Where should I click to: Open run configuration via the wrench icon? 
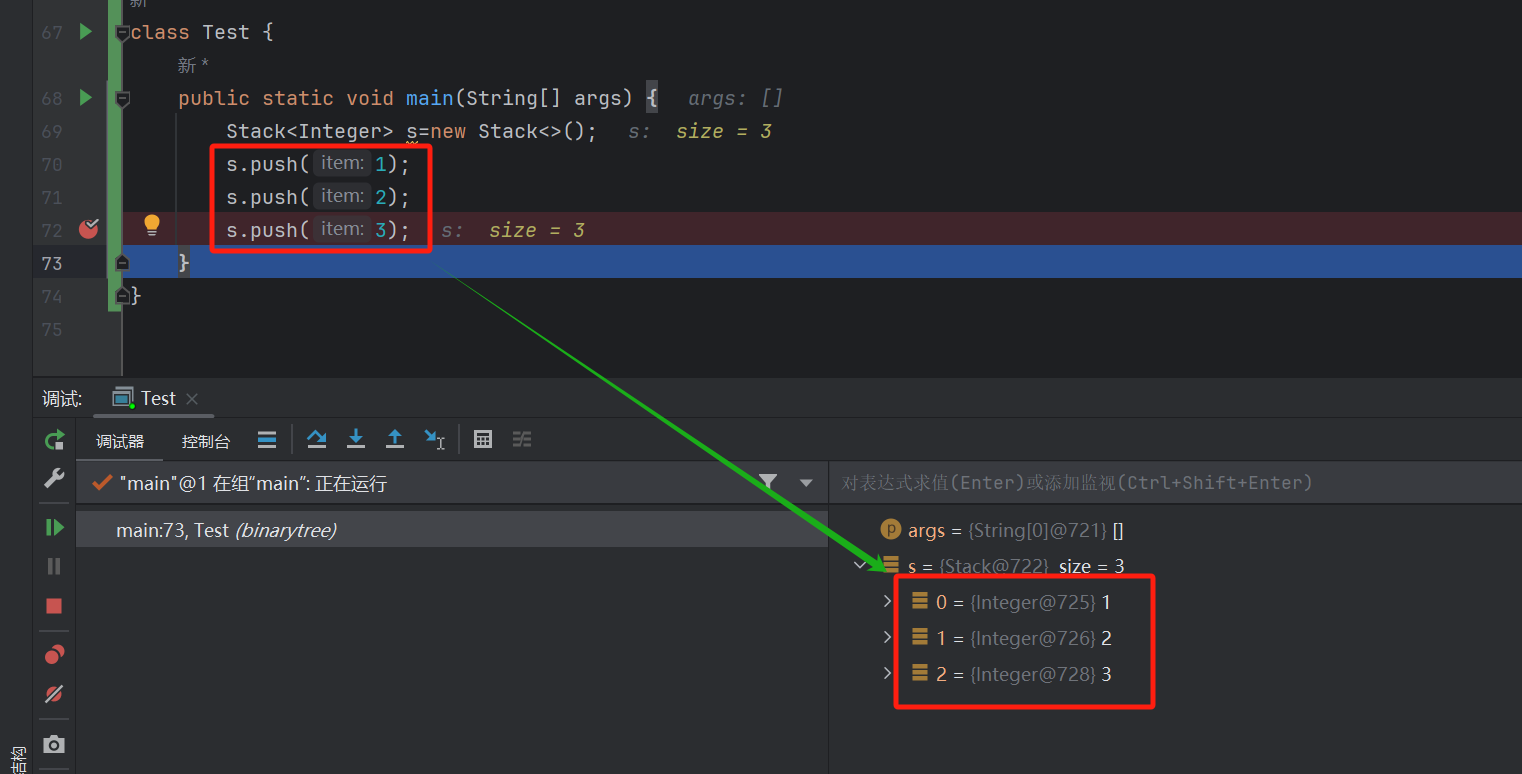54,478
